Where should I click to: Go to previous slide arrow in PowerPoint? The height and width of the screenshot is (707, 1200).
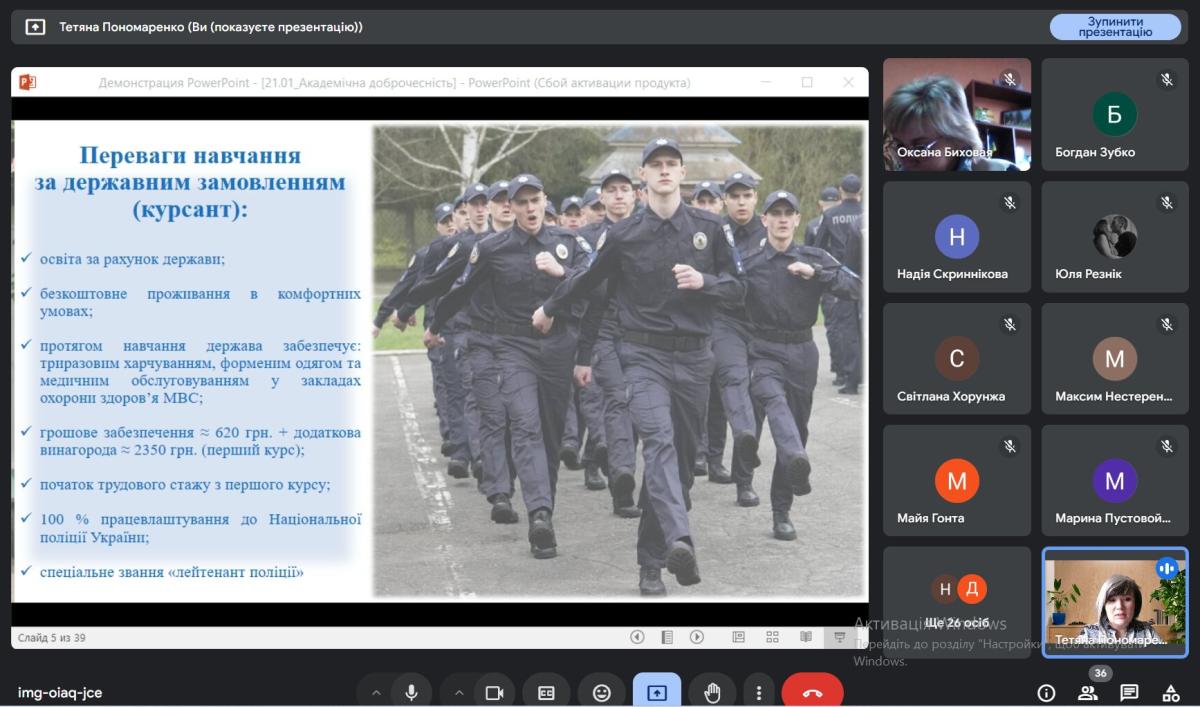(x=637, y=637)
